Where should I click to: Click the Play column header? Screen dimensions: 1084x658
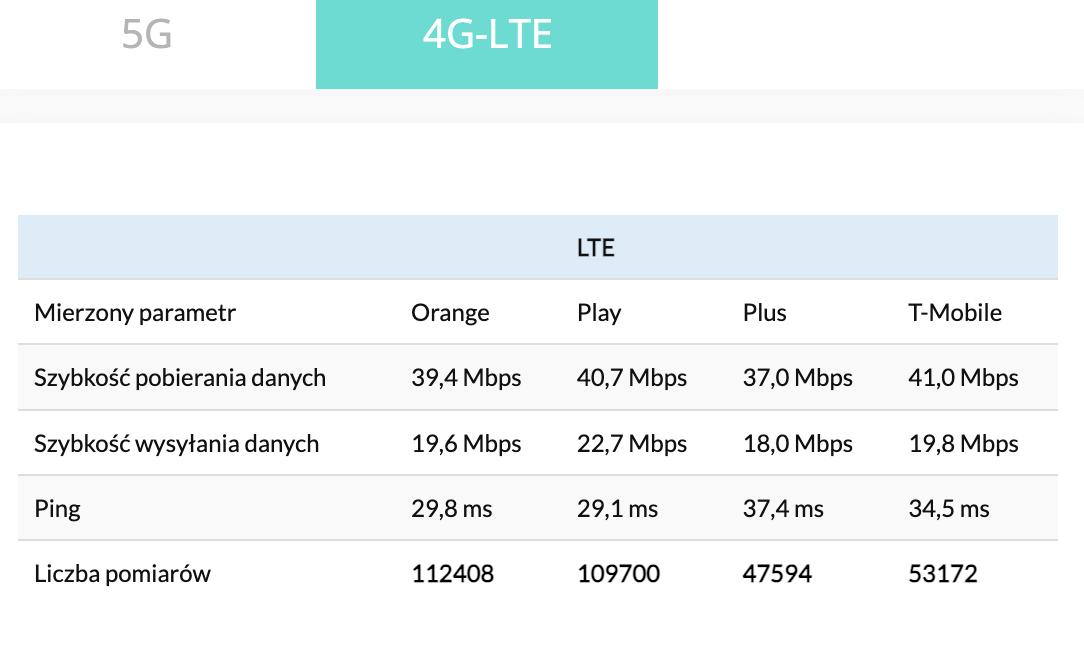pyautogui.click(x=599, y=313)
